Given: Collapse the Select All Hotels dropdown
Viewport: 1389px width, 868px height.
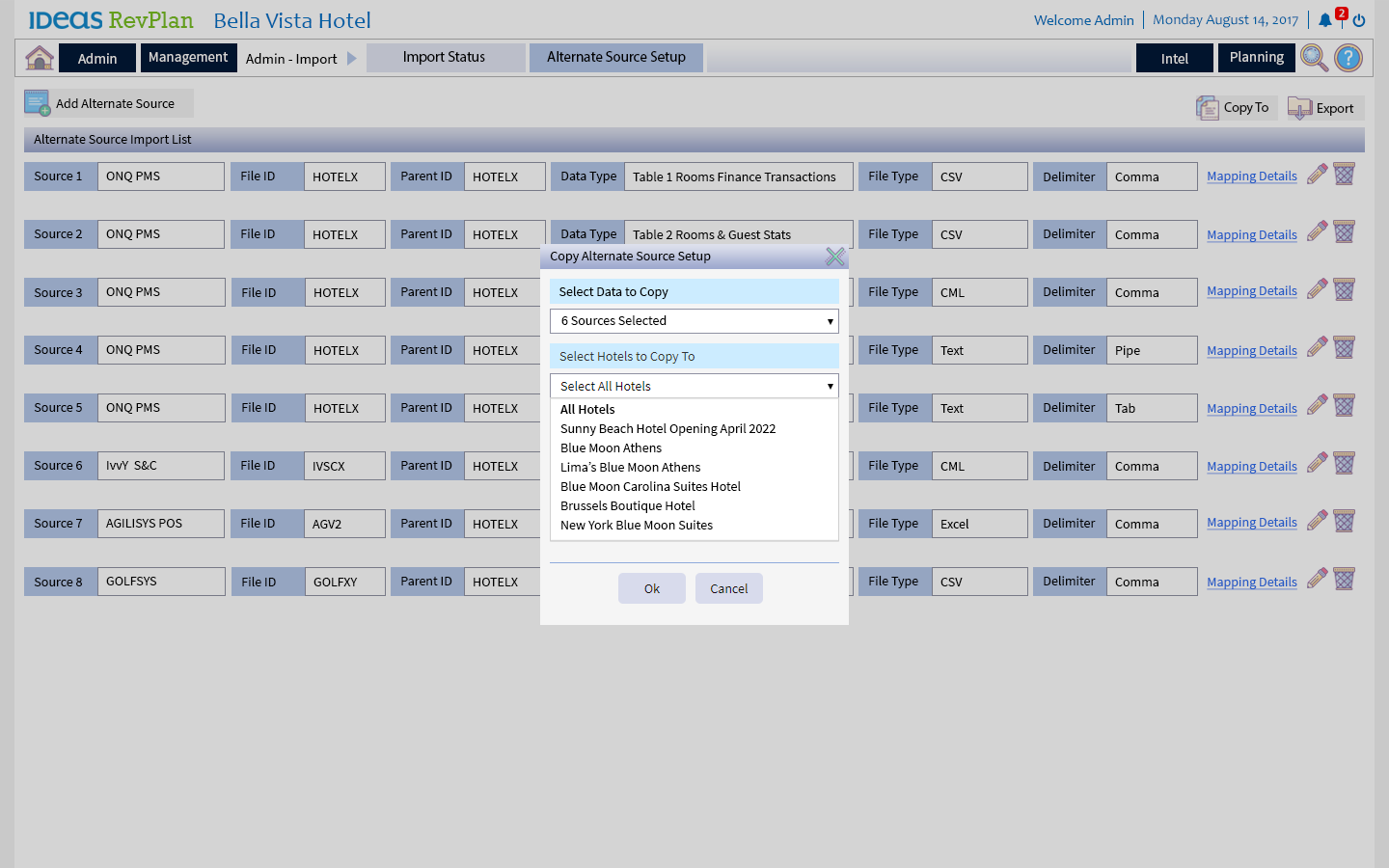Looking at the screenshot, I should [694, 386].
